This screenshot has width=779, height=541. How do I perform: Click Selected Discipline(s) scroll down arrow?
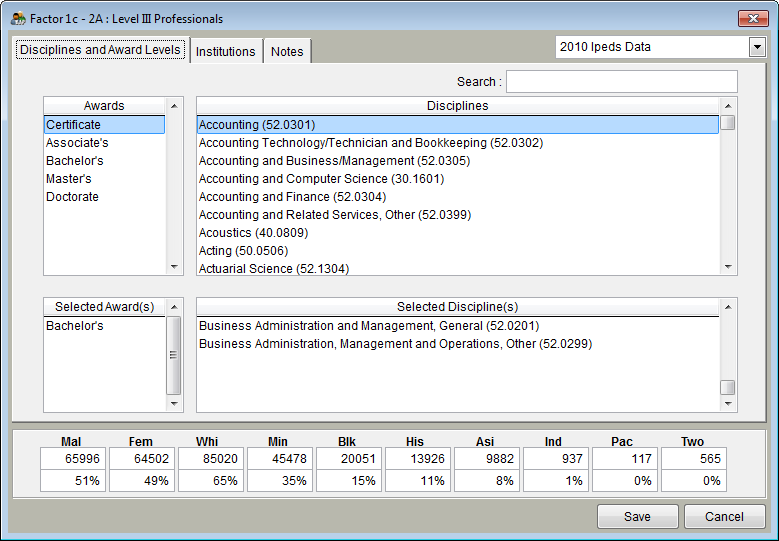click(728, 403)
